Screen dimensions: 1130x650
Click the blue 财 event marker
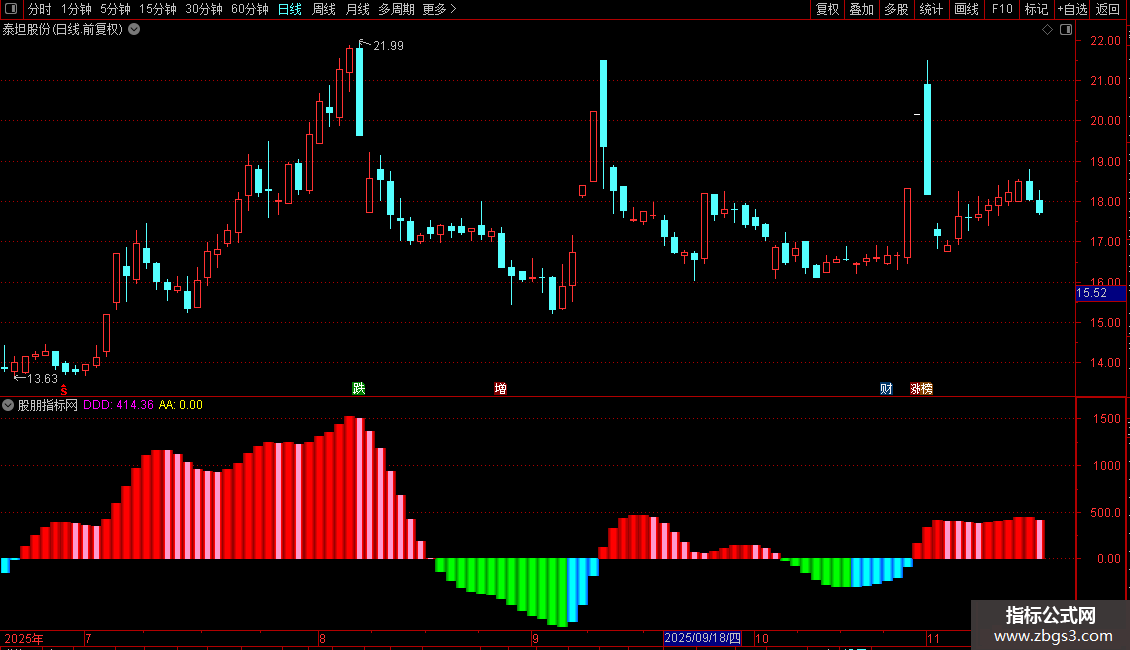point(886,388)
